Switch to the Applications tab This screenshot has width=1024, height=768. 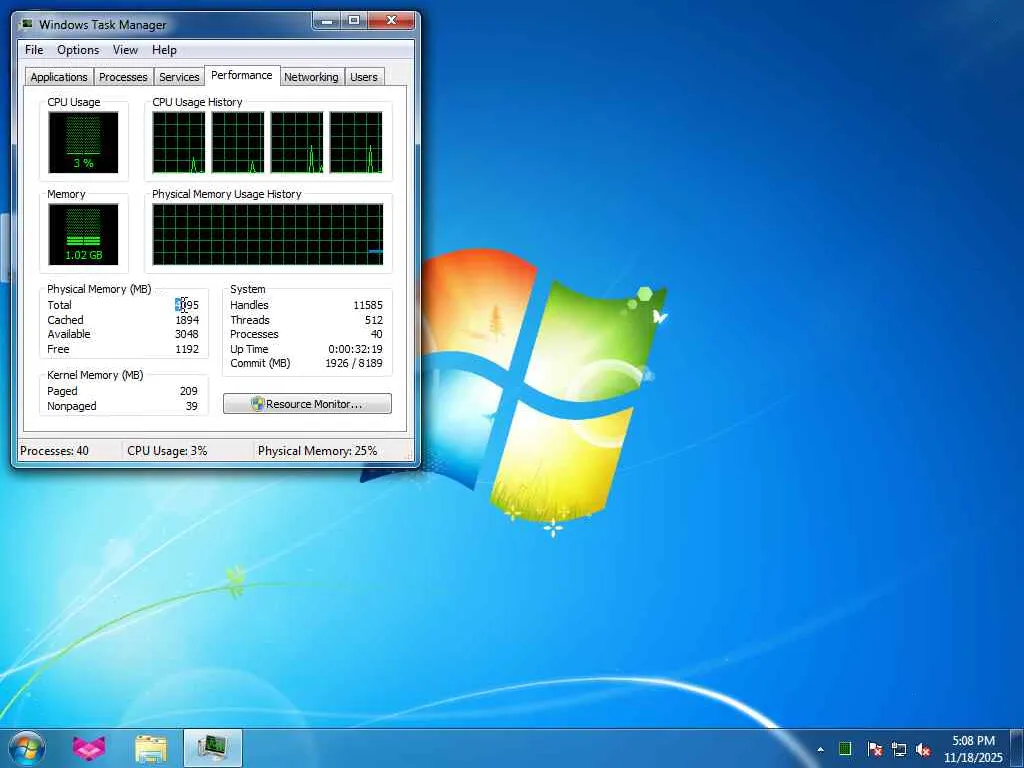point(59,76)
